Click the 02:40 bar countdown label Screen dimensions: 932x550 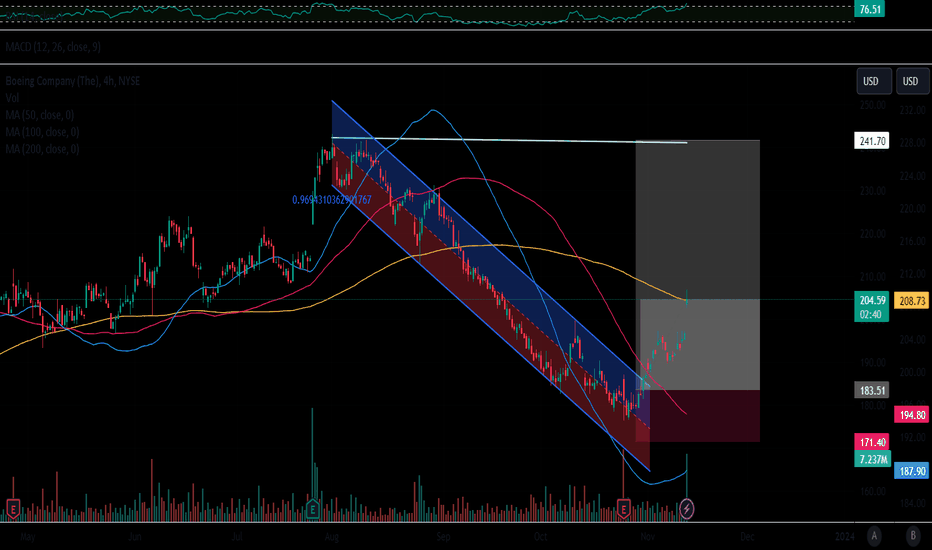click(872, 315)
